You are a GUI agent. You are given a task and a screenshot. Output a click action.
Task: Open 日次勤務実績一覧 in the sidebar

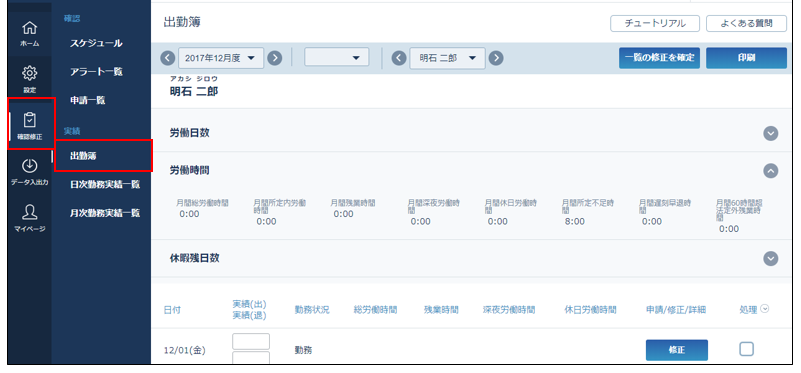tap(105, 184)
